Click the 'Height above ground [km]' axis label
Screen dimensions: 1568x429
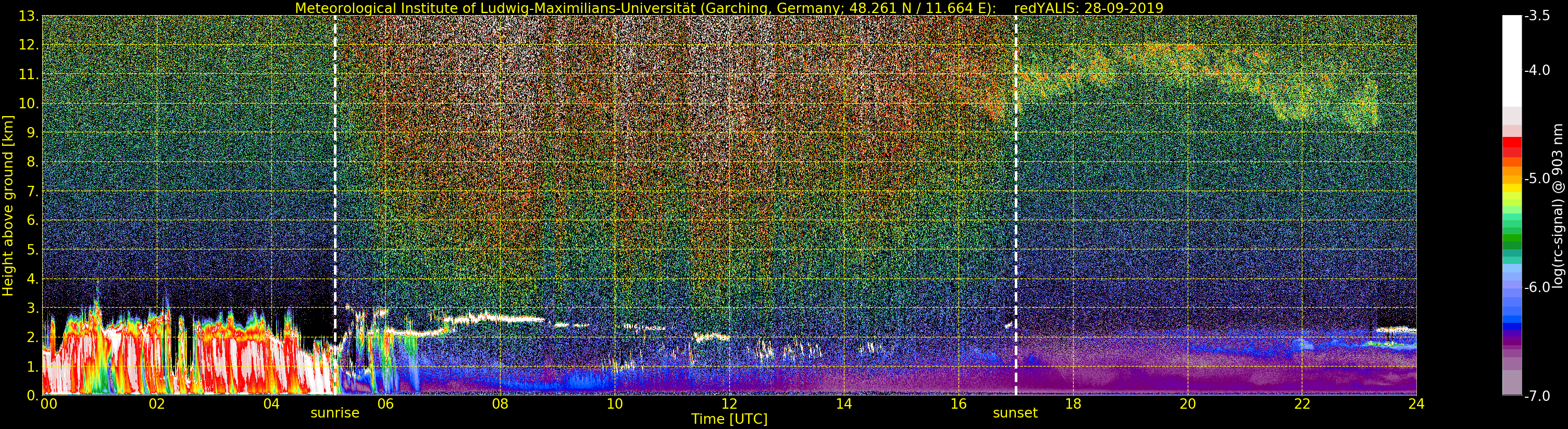point(8,206)
